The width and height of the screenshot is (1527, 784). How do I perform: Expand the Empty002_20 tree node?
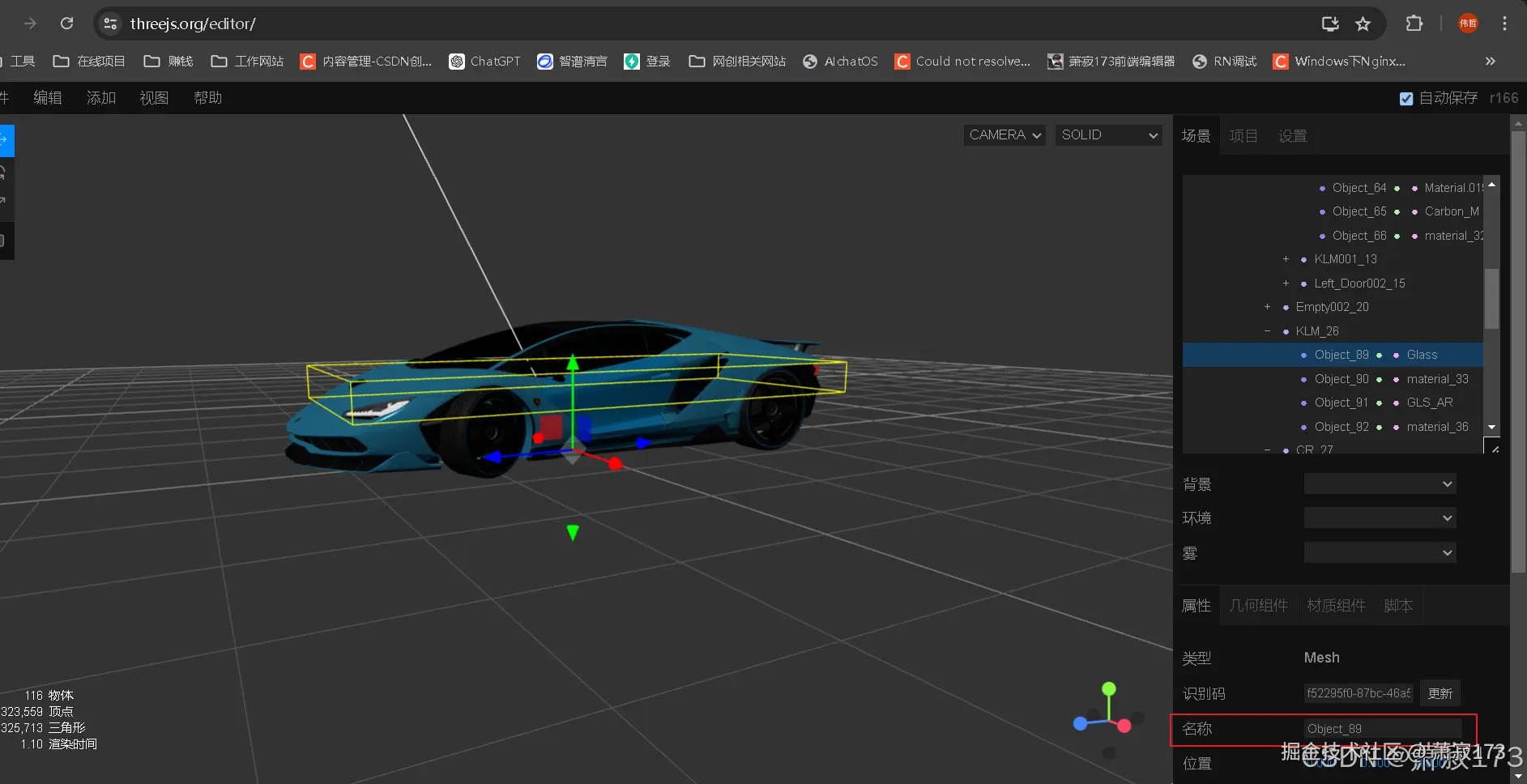coord(1268,307)
